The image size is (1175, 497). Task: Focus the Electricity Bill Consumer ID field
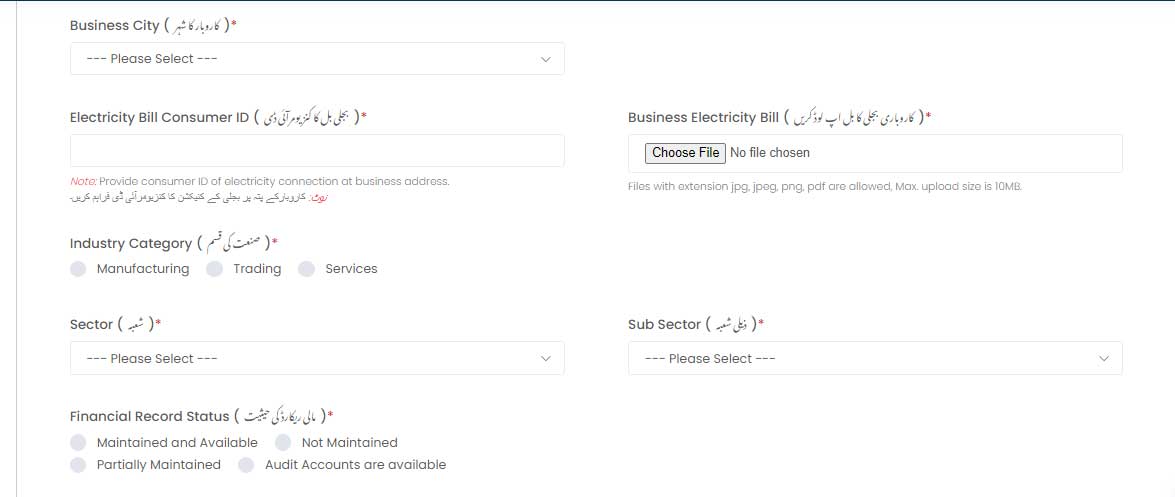[x=317, y=151]
